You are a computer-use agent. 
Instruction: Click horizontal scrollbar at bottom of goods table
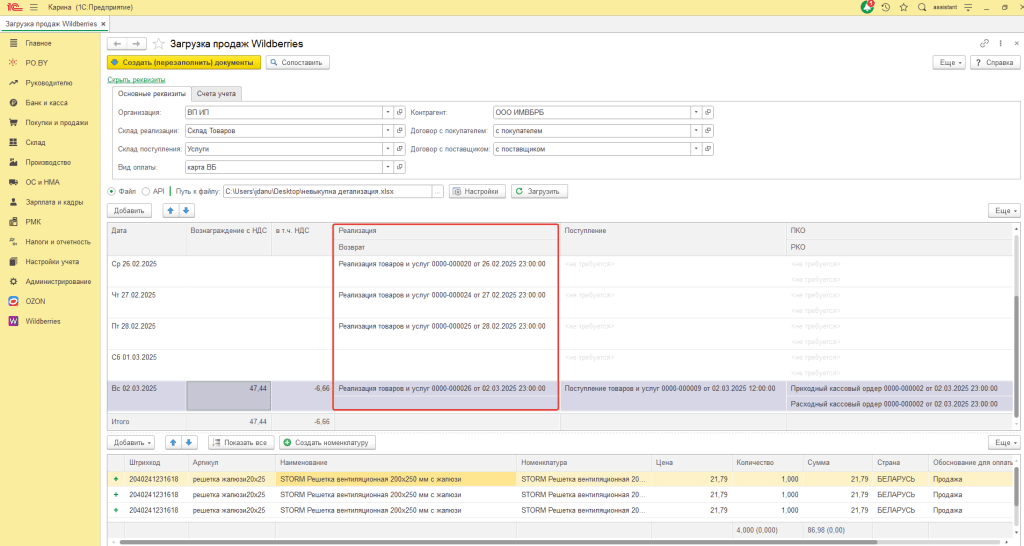click(498, 541)
